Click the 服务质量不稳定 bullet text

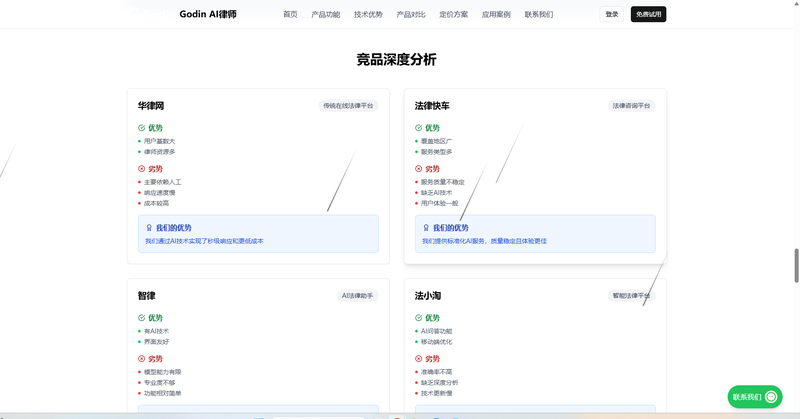coord(442,182)
